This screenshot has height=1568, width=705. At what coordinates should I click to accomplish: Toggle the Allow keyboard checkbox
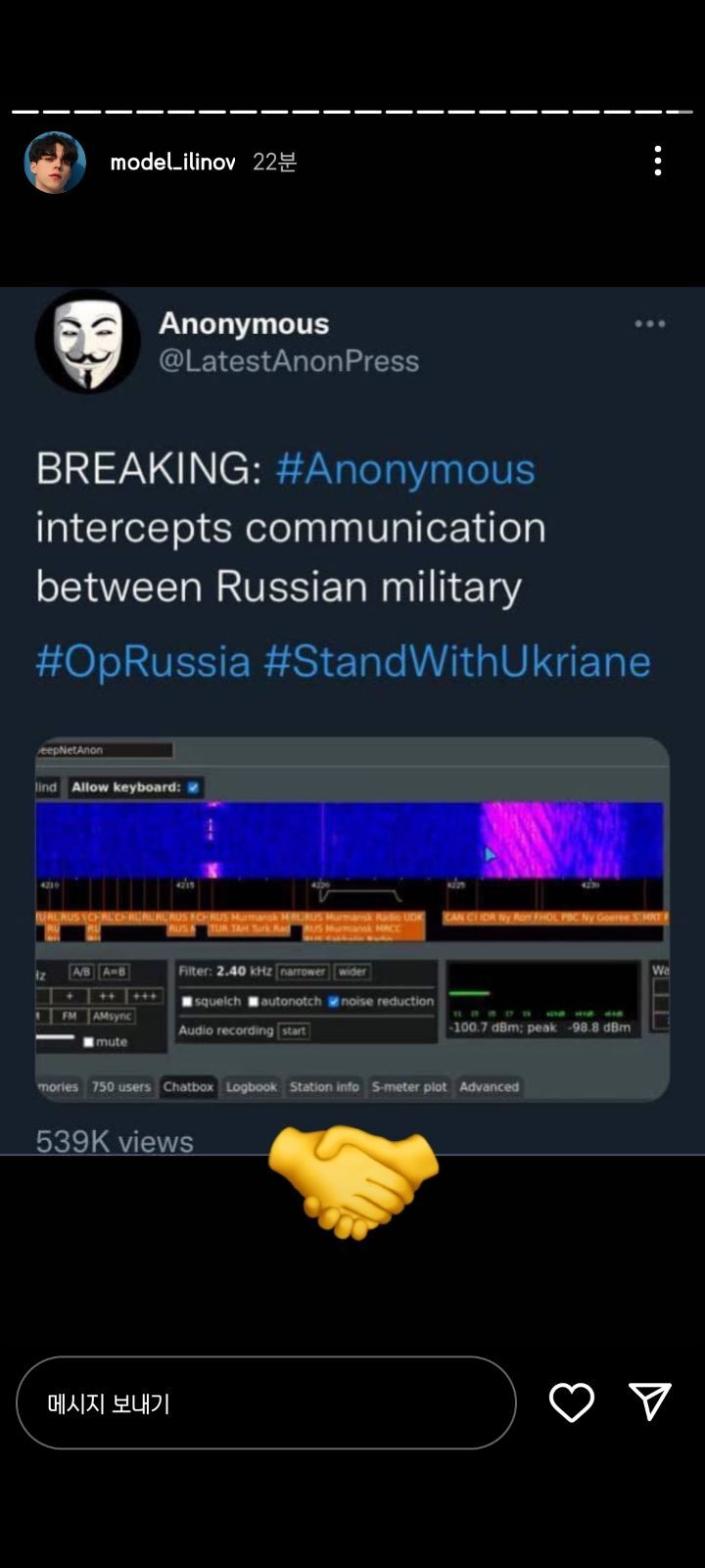coord(193,787)
